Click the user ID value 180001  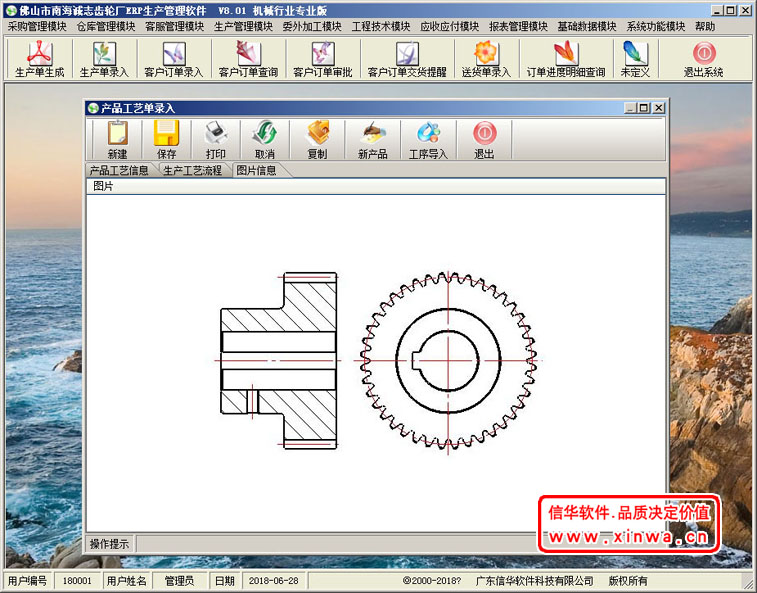(77, 581)
